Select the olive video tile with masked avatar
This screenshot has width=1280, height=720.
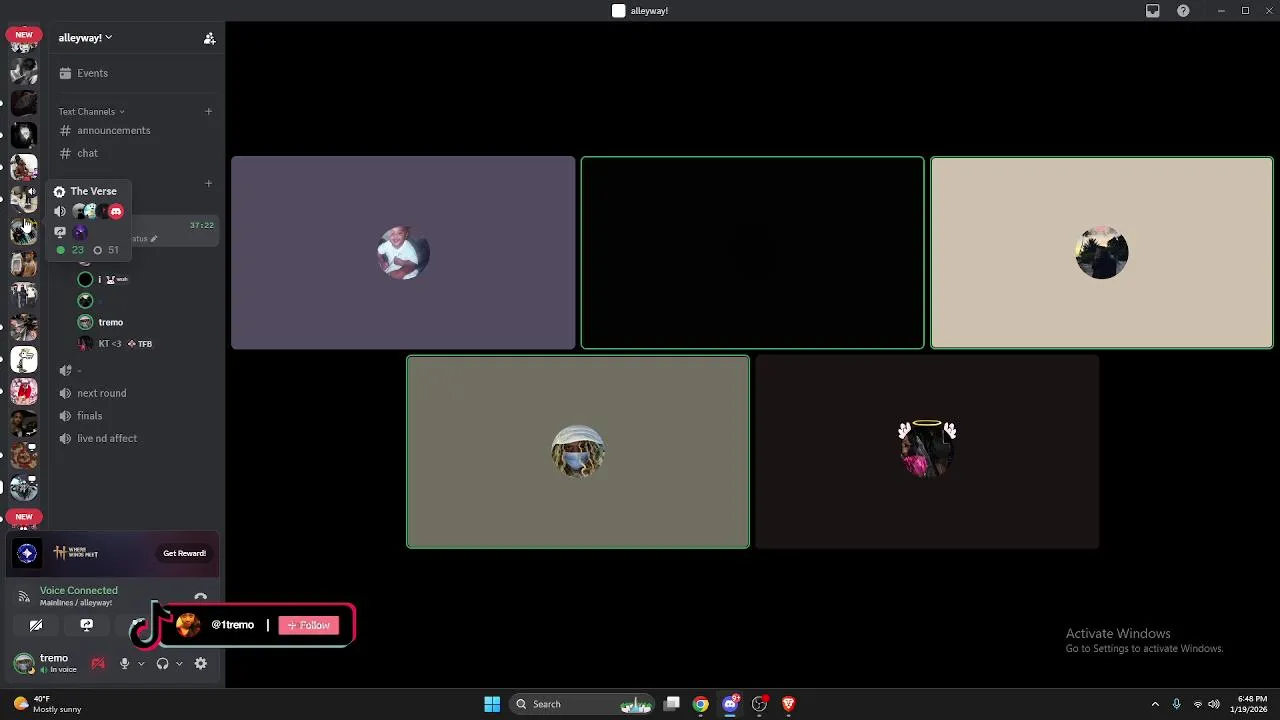click(x=578, y=452)
